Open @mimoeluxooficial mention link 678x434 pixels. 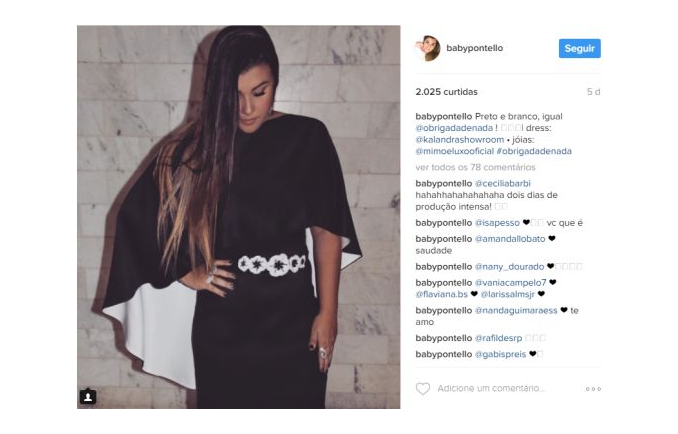(x=454, y=151)
